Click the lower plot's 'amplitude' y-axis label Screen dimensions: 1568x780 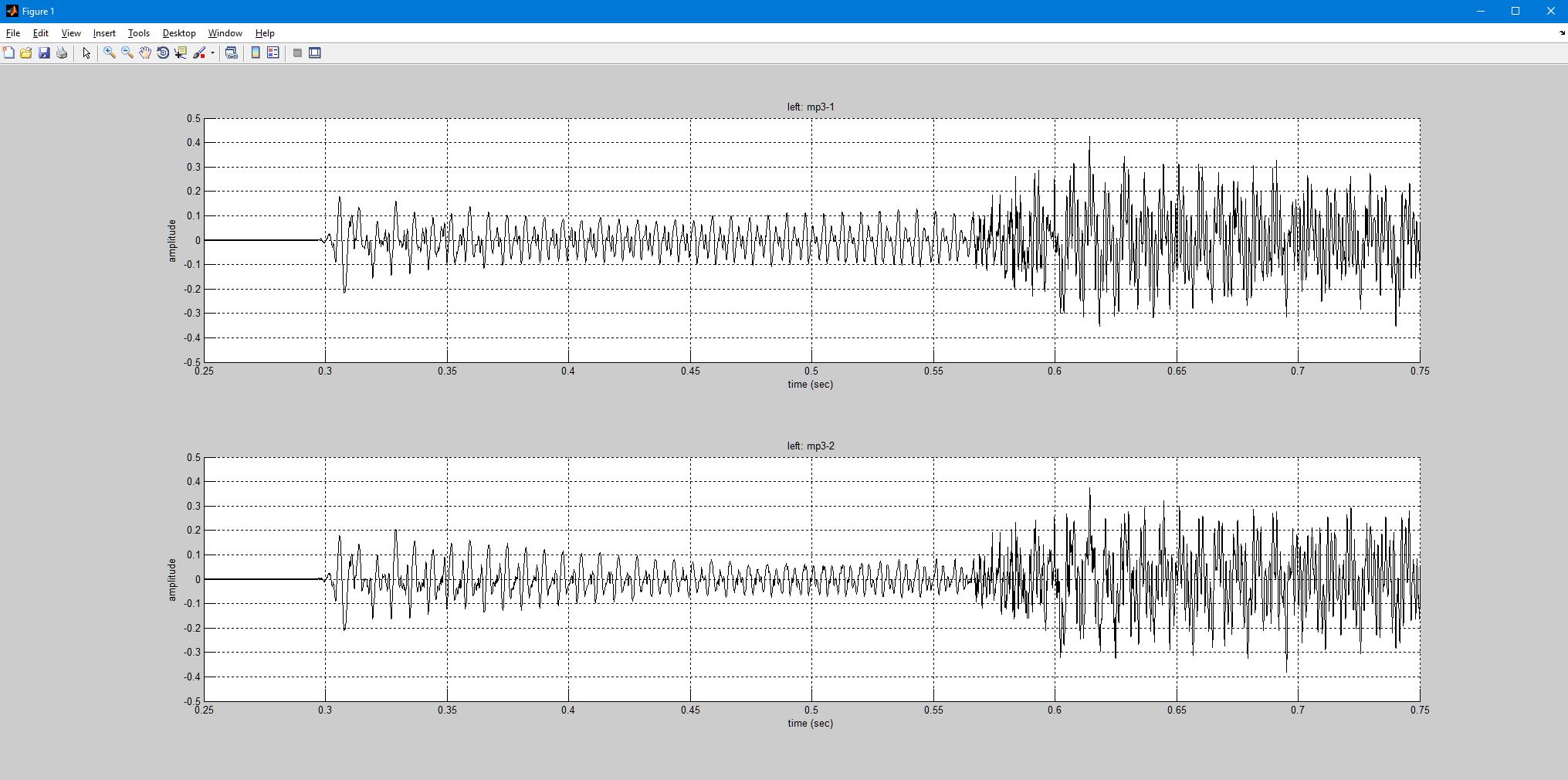coord(171,579)
